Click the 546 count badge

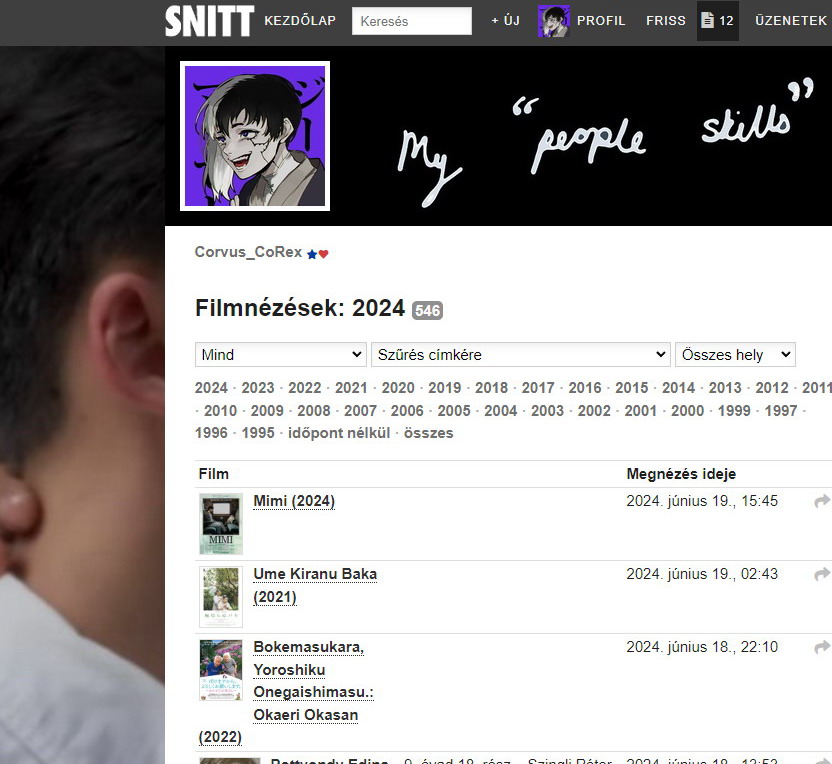[x=428, y=310]
